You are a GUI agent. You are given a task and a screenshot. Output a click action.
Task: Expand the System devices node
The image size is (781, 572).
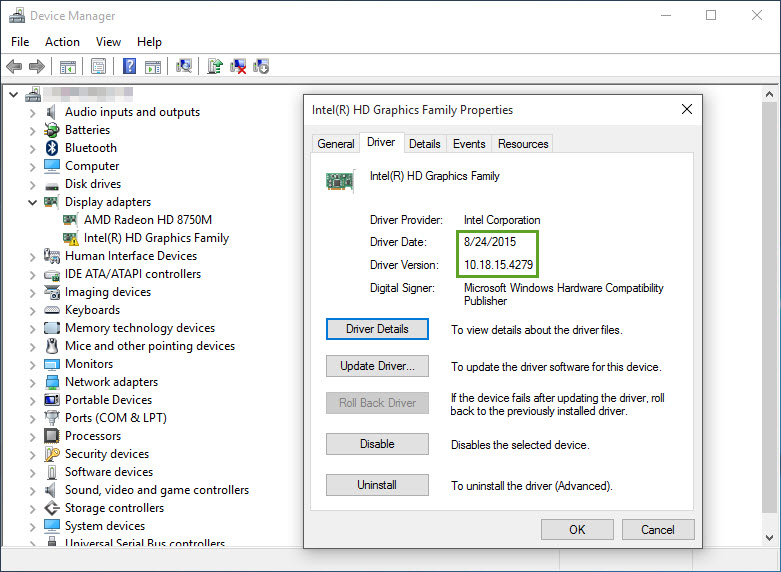point(33,526)
